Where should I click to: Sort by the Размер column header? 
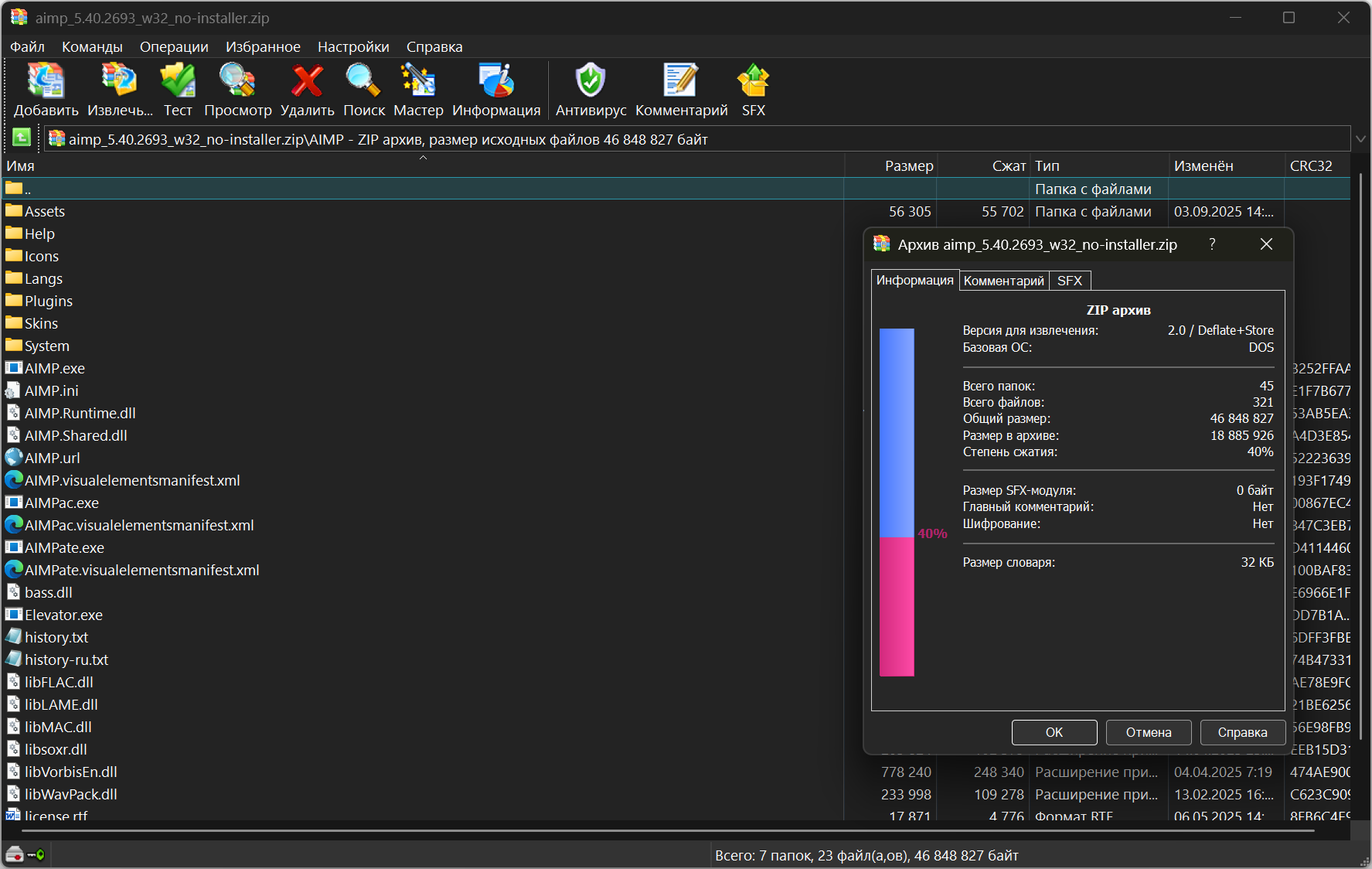[x=890, y=165]
